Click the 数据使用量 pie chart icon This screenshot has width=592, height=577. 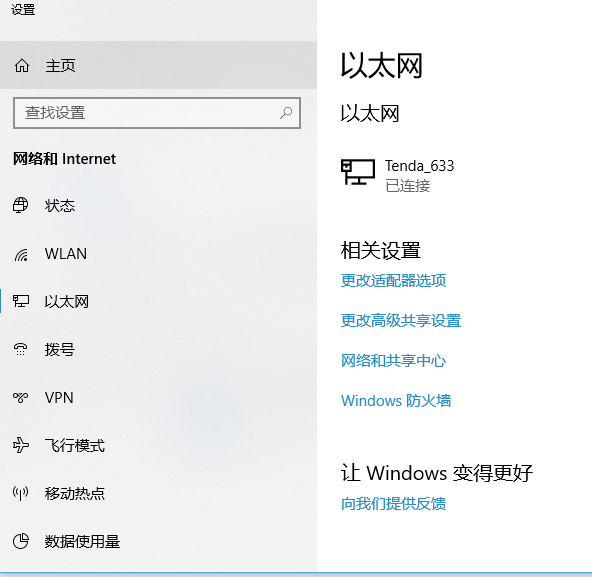point(21,541)
